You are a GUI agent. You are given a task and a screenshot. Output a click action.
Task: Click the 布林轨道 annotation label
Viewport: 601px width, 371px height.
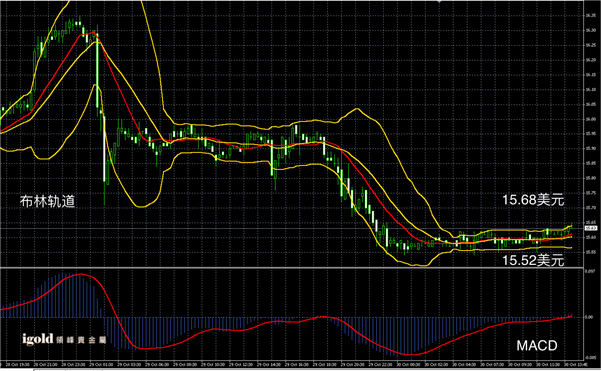(x=47, y=201)
